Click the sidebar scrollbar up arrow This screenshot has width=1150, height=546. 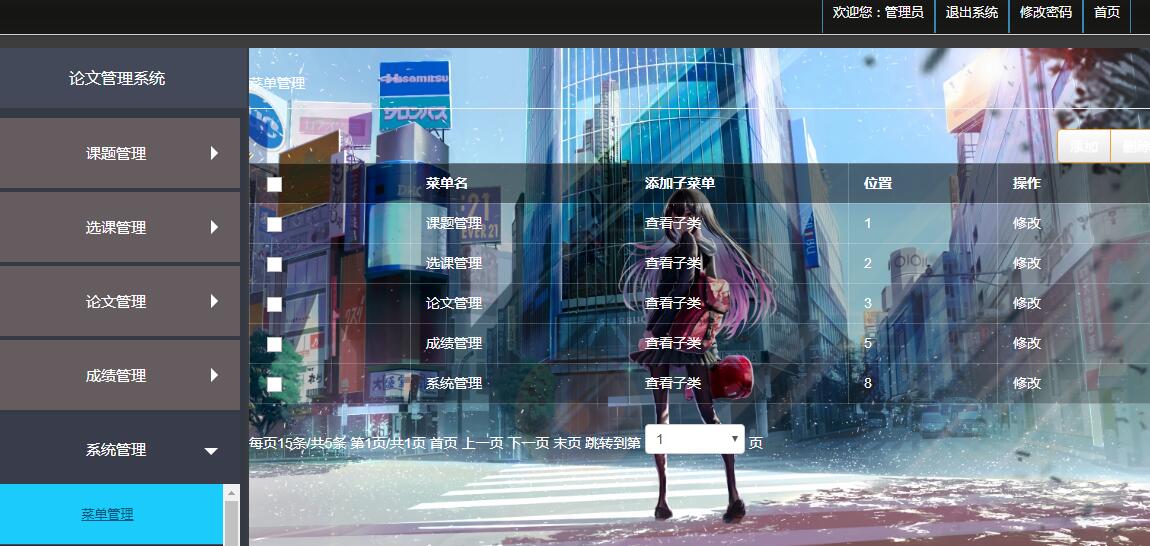pyautogui.click(x=231, y=493)
